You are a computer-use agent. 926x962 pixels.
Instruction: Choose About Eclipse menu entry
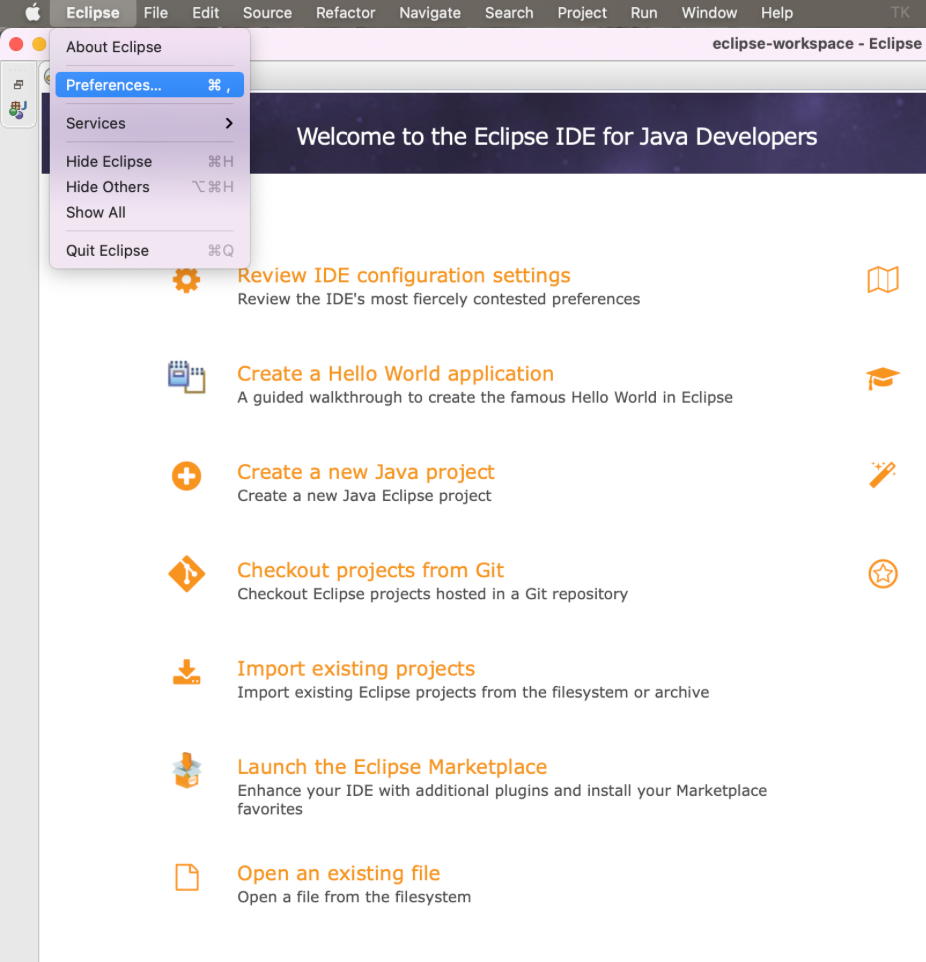(150, 47)
